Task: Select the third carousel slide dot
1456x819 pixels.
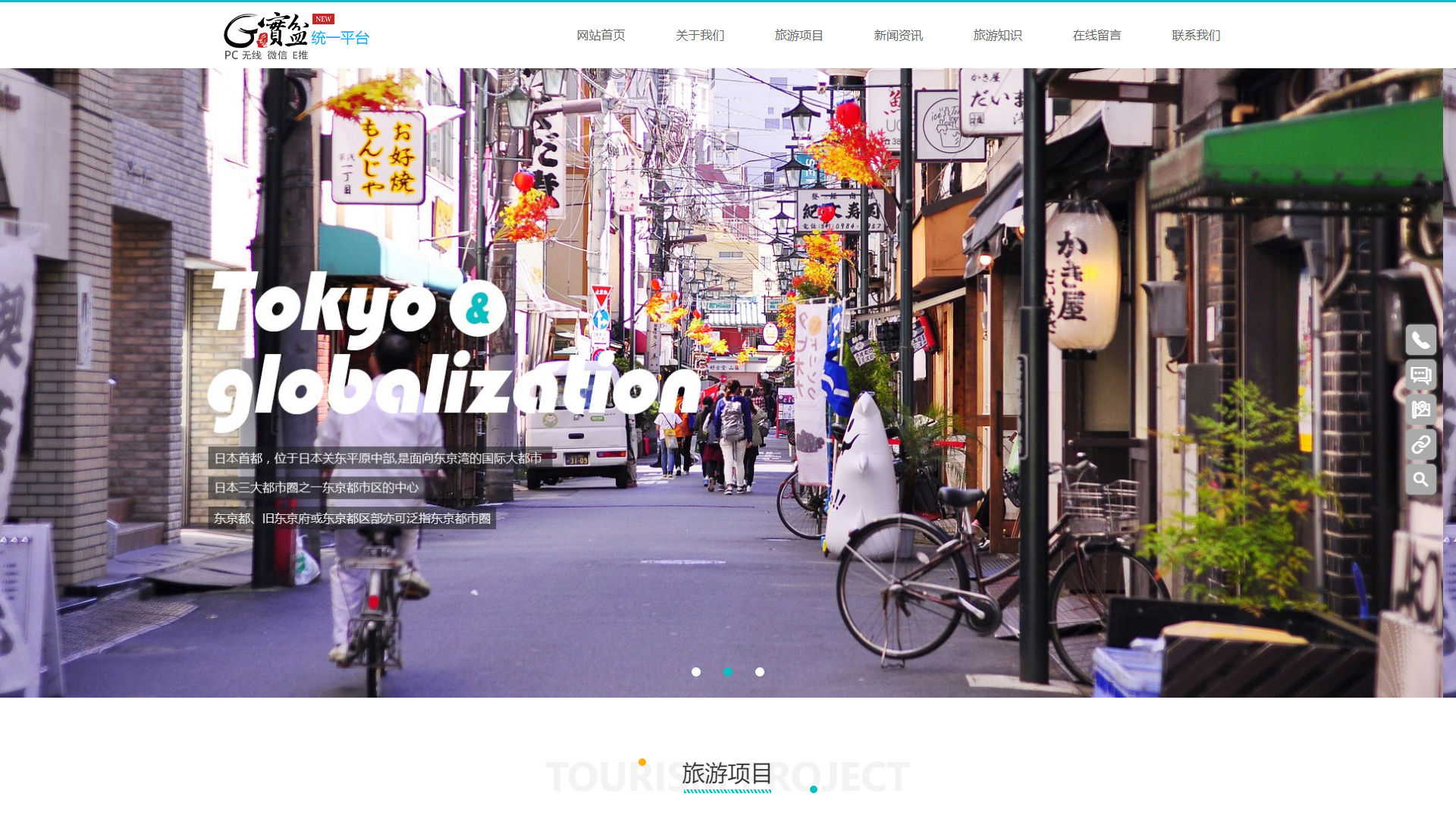Action: [x=760, y=672]
